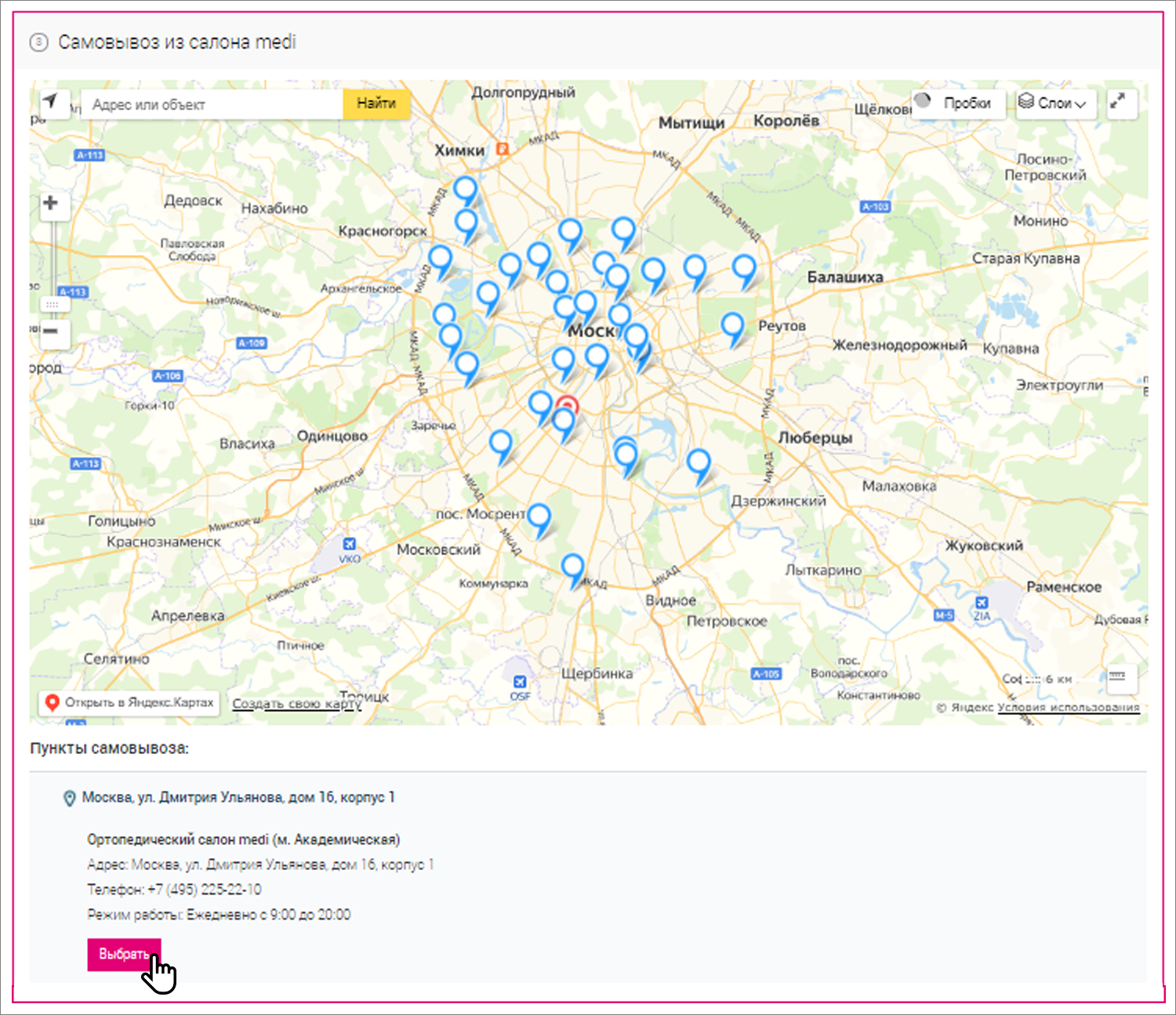
Task: Click location marker icon beside pickup address
Action: 69,799
